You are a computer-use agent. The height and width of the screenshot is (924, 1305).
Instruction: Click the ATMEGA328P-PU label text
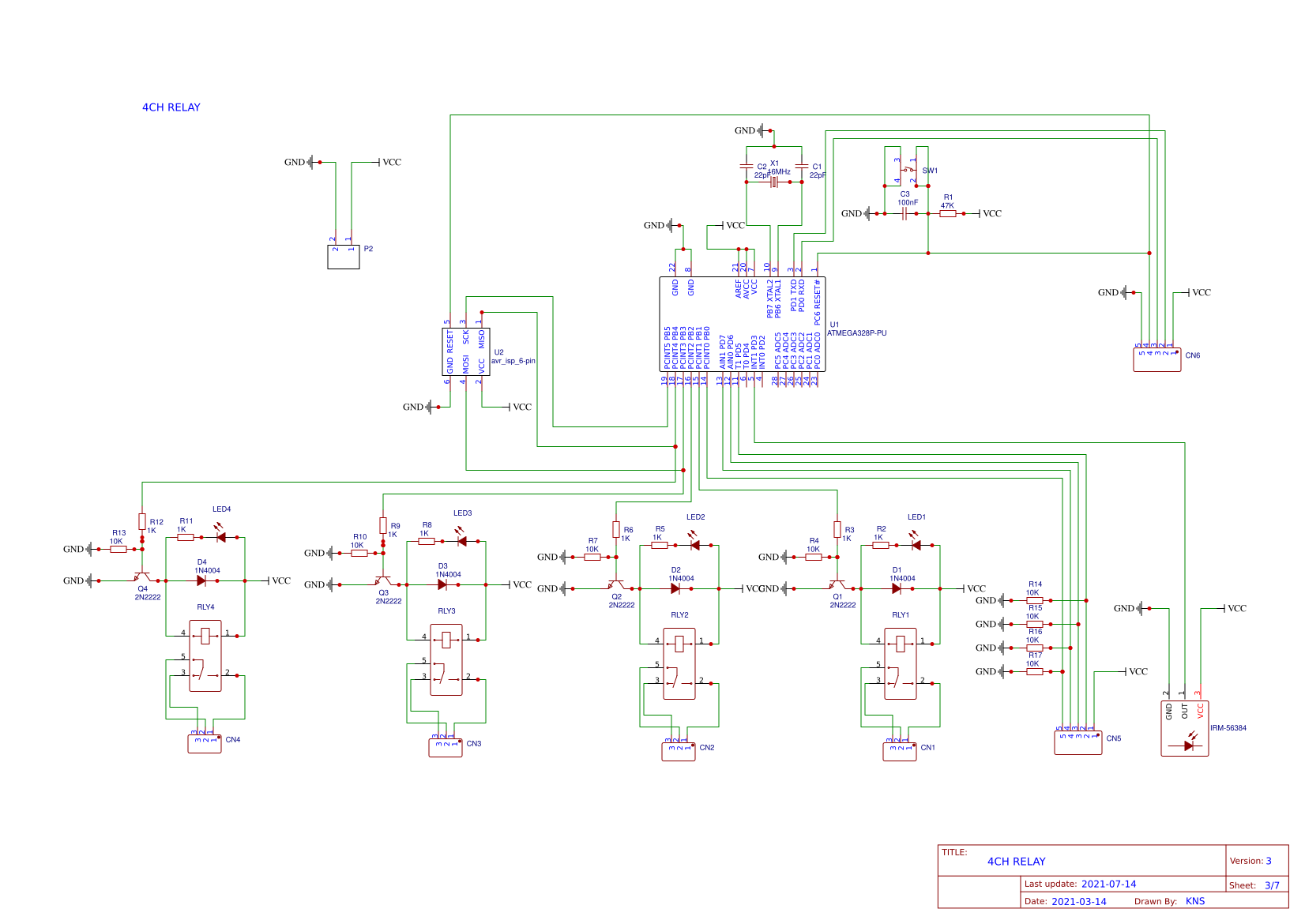pos(857,333)
